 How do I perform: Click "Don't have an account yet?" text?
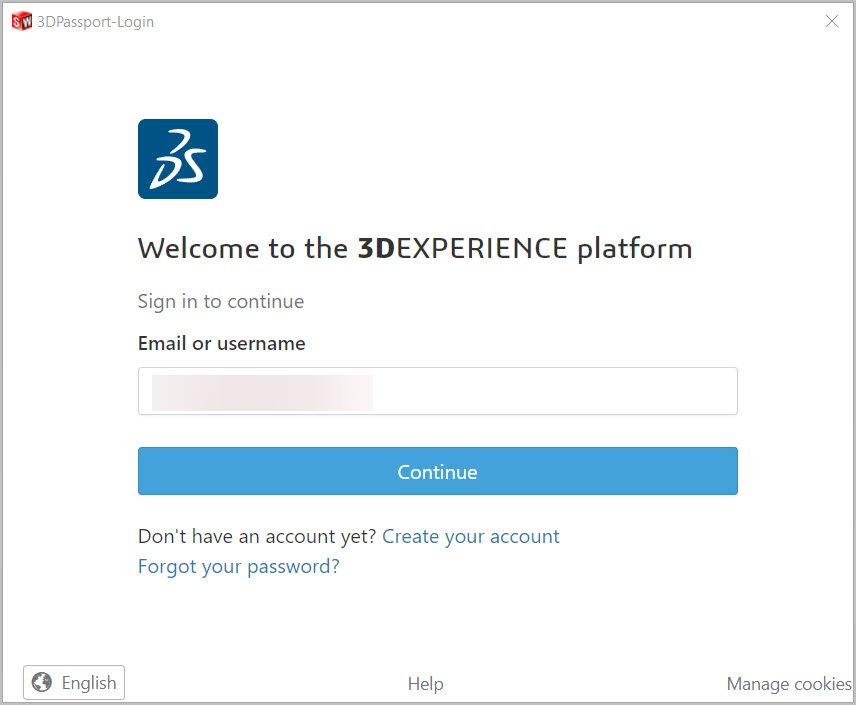pos(257,536)
